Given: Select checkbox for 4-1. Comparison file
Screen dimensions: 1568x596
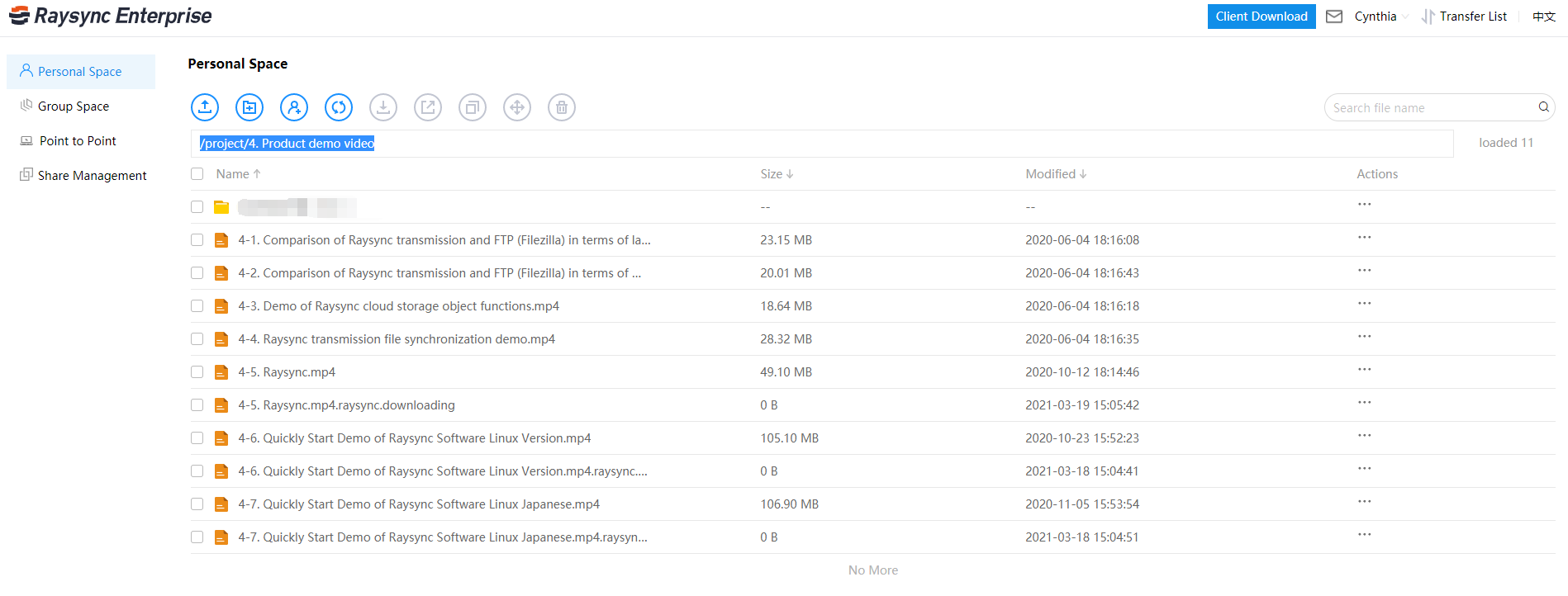Looking at the screenshot, I should [197, 240].
